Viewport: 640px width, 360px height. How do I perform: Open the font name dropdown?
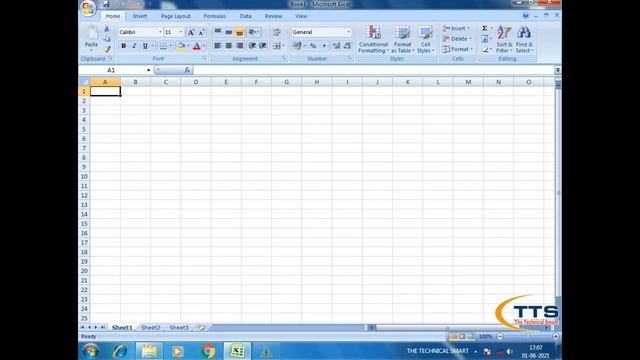[x=160, y=32]
